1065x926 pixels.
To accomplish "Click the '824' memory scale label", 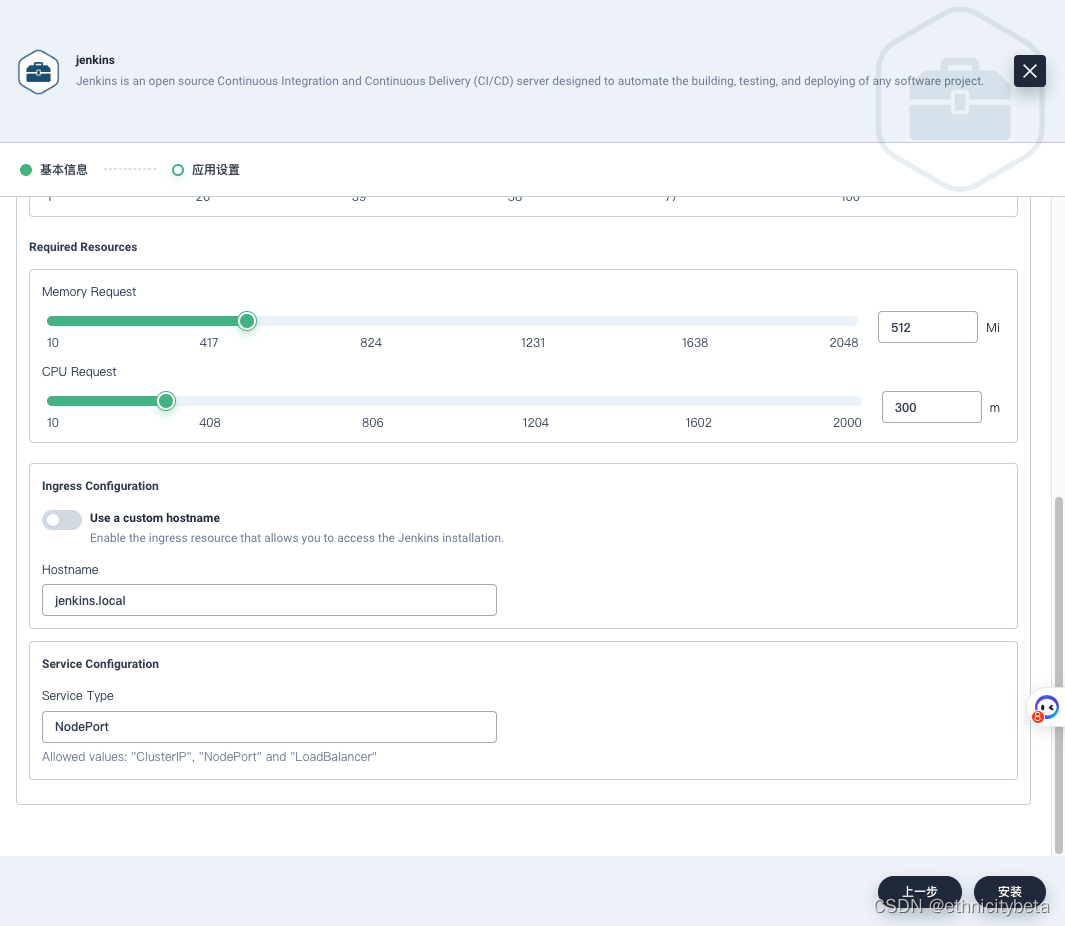I will point(371,343).
